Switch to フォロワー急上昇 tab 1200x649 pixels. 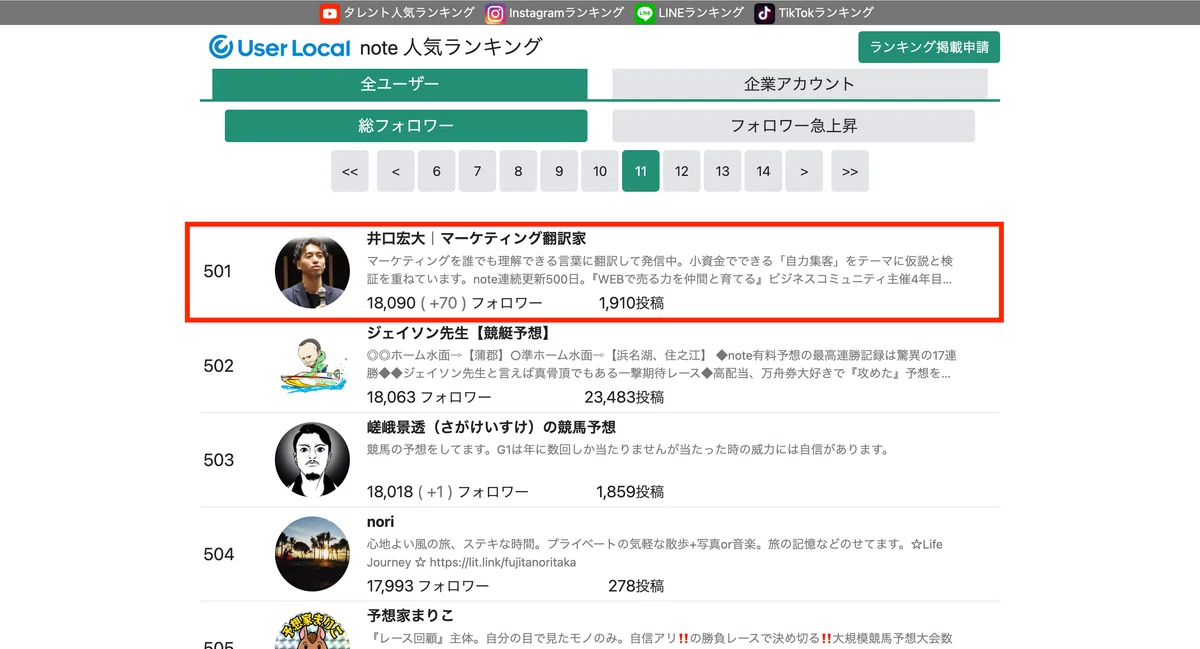[794, 126]
